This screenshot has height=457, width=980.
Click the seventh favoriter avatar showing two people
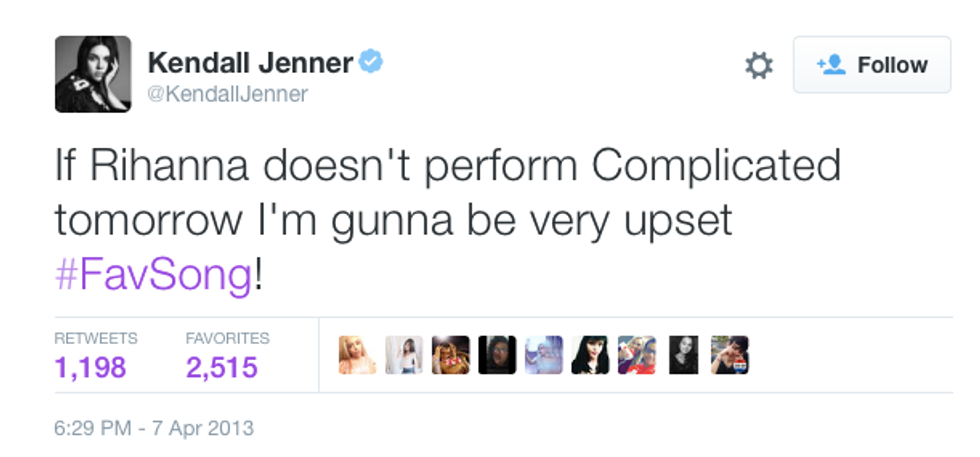coord(637,355)
